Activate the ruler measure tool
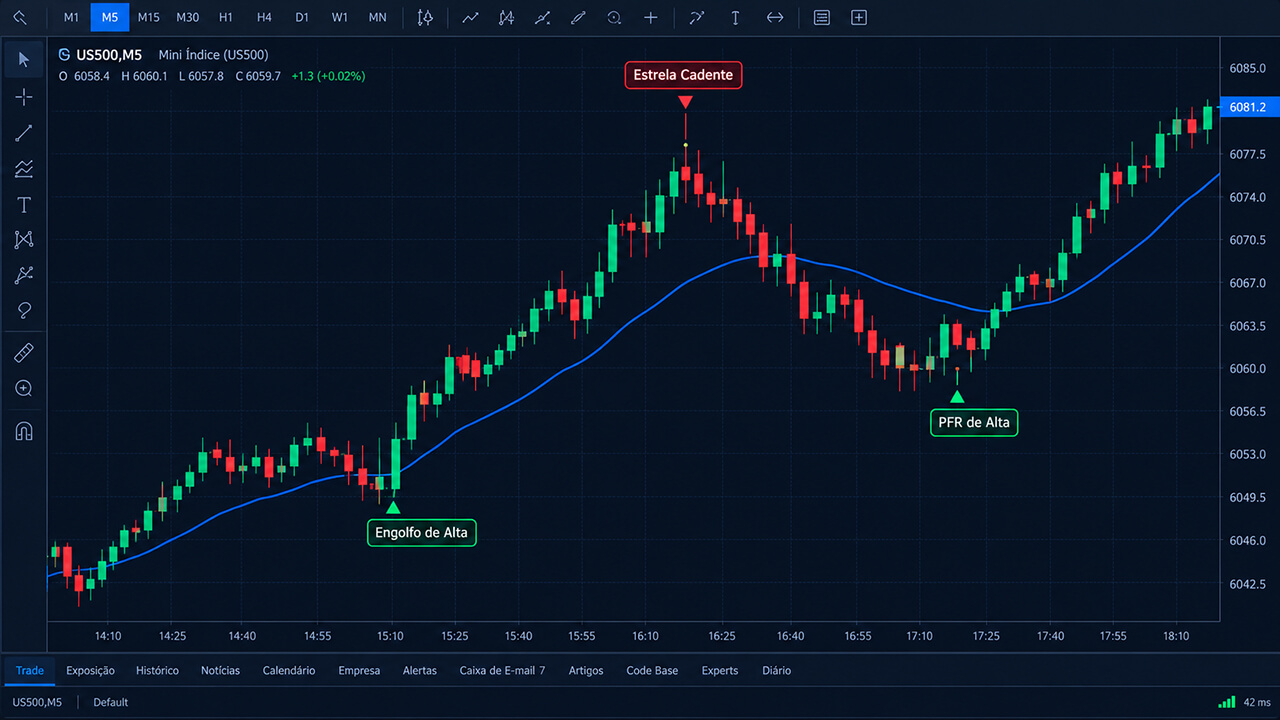1280x720 pixels. pyautogui.click(x=24, y=353)
